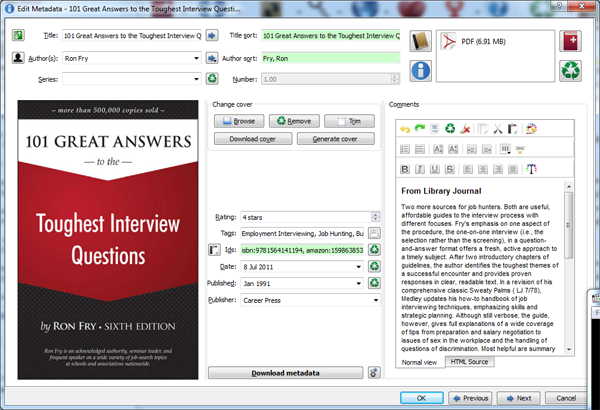Image resolution: width=600 pixels, height=410 pixels.
Task: Select all text in comments editor
Action: click(435, 129)
